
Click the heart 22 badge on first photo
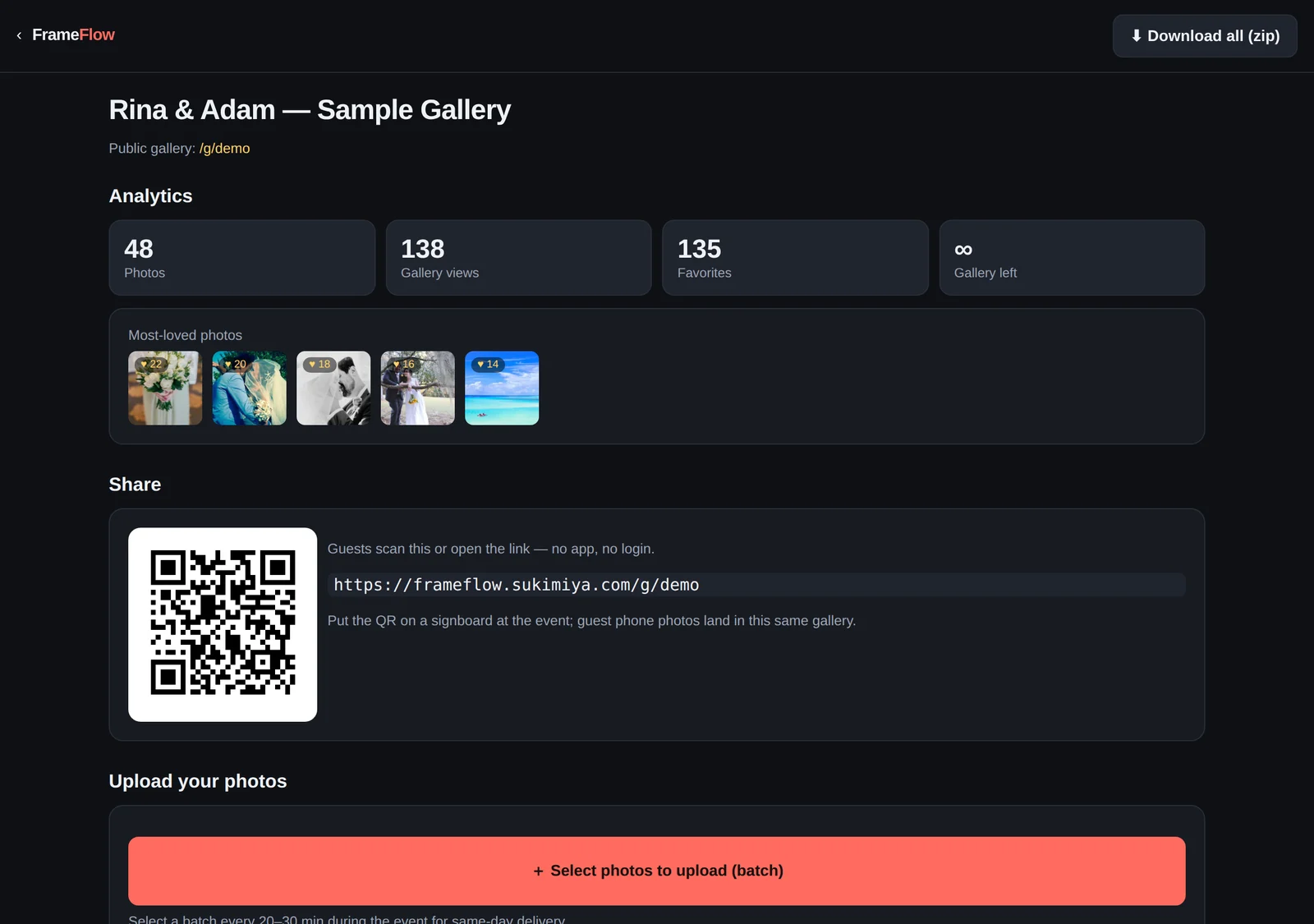point(151,364)
